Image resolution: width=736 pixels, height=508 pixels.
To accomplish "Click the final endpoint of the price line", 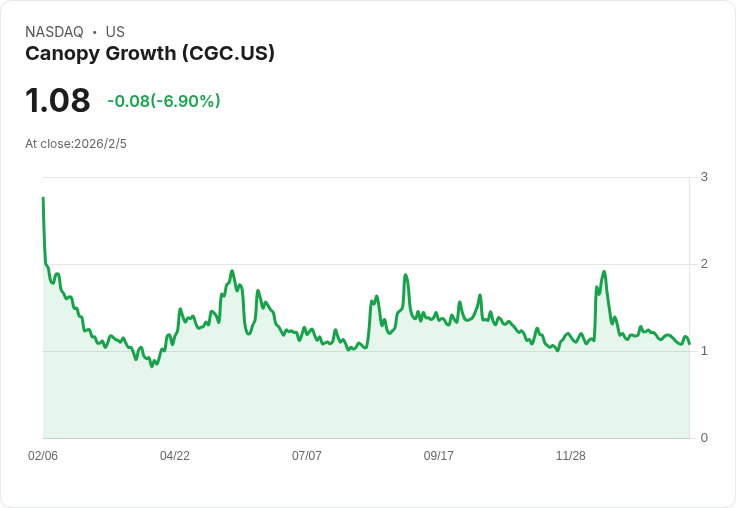I will coord(689,344).
